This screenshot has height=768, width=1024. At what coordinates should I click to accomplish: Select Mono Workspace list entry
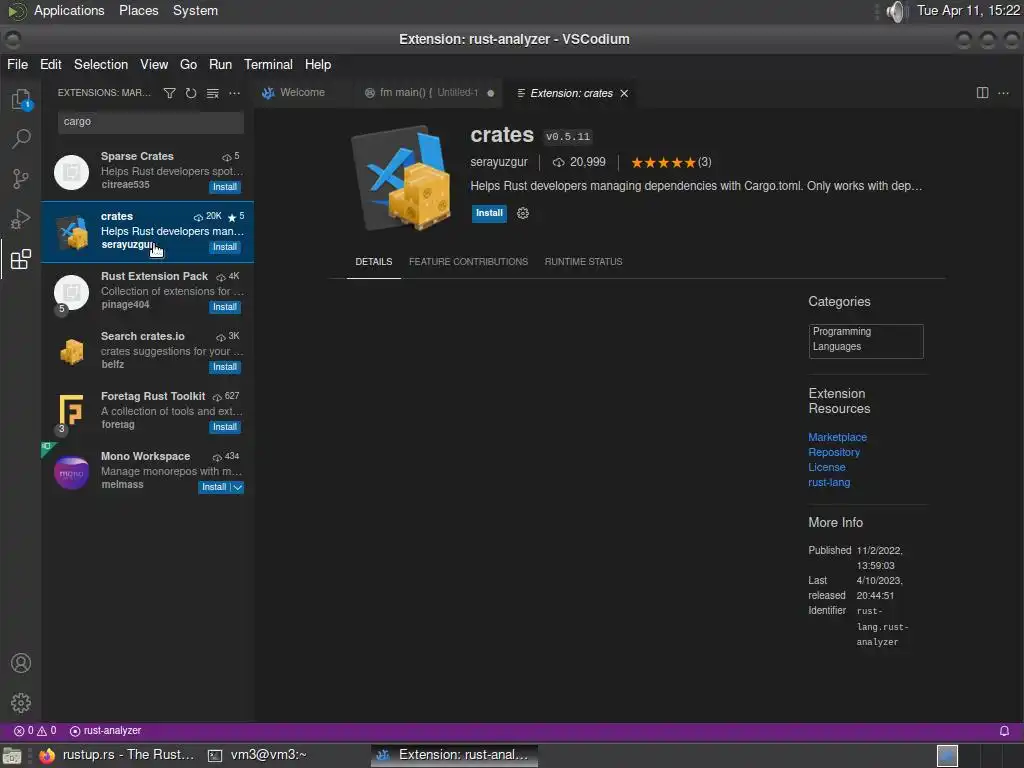(x=148, y=472)
